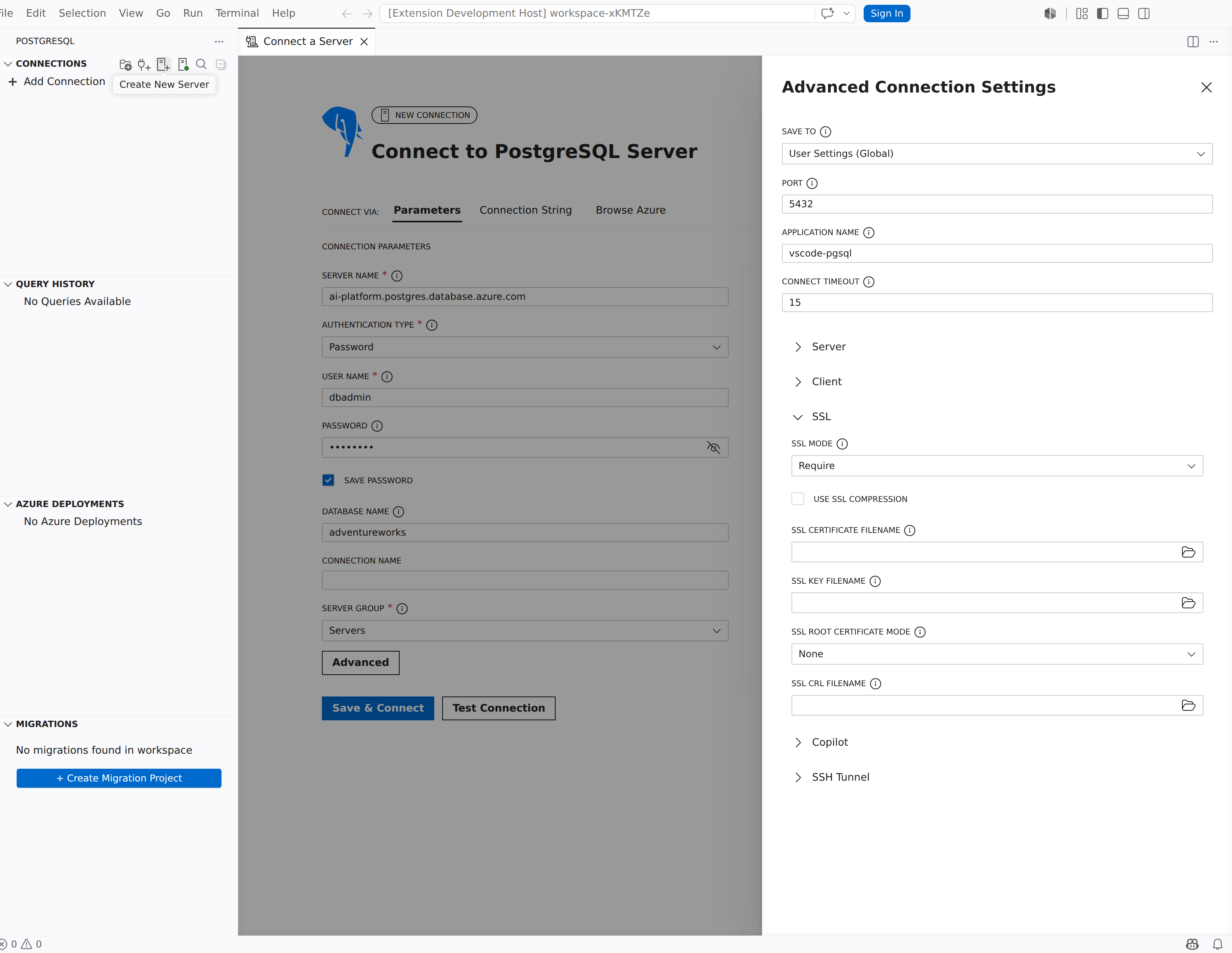Click the Connect Timeout input field
This screenshot has height=953, width=1232.
[997, 303]
